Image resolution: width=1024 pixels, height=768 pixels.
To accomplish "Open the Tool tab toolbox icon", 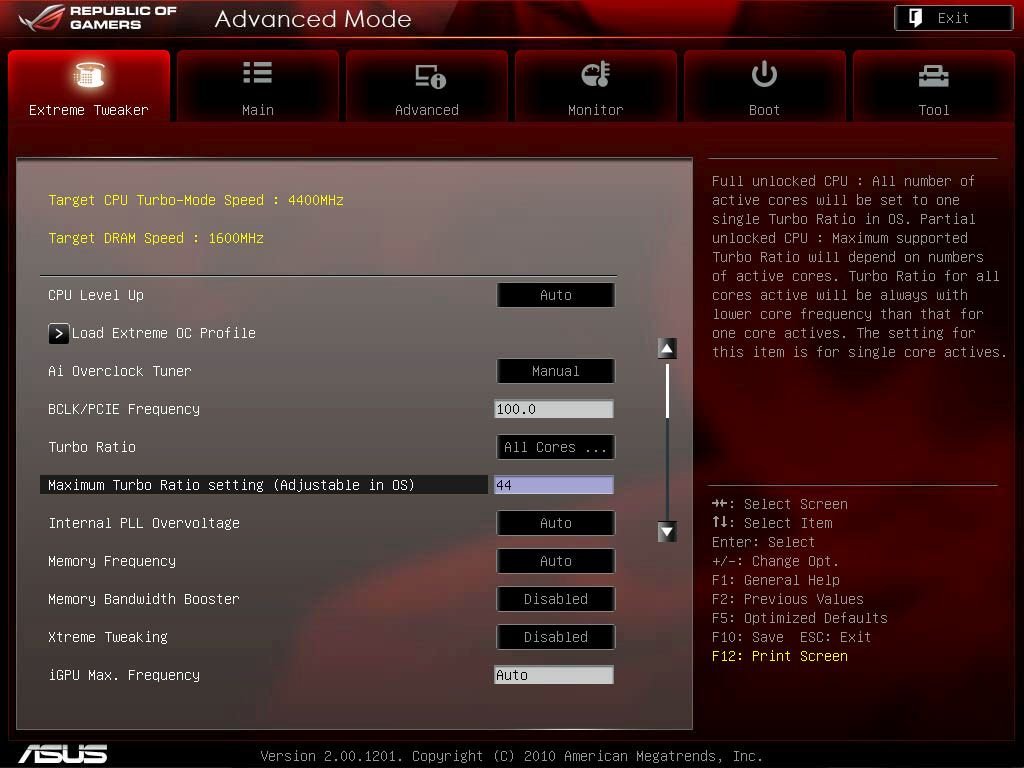I will point(933,76).
